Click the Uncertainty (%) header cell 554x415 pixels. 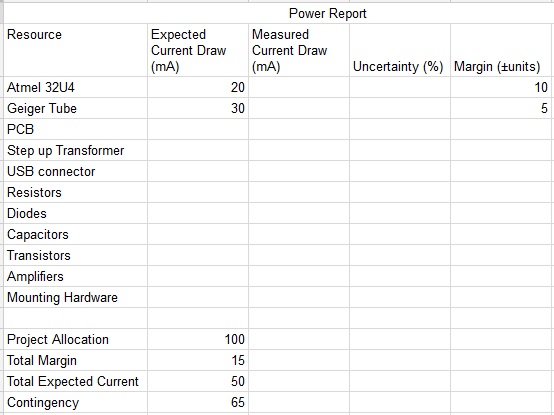pos(400,50)
